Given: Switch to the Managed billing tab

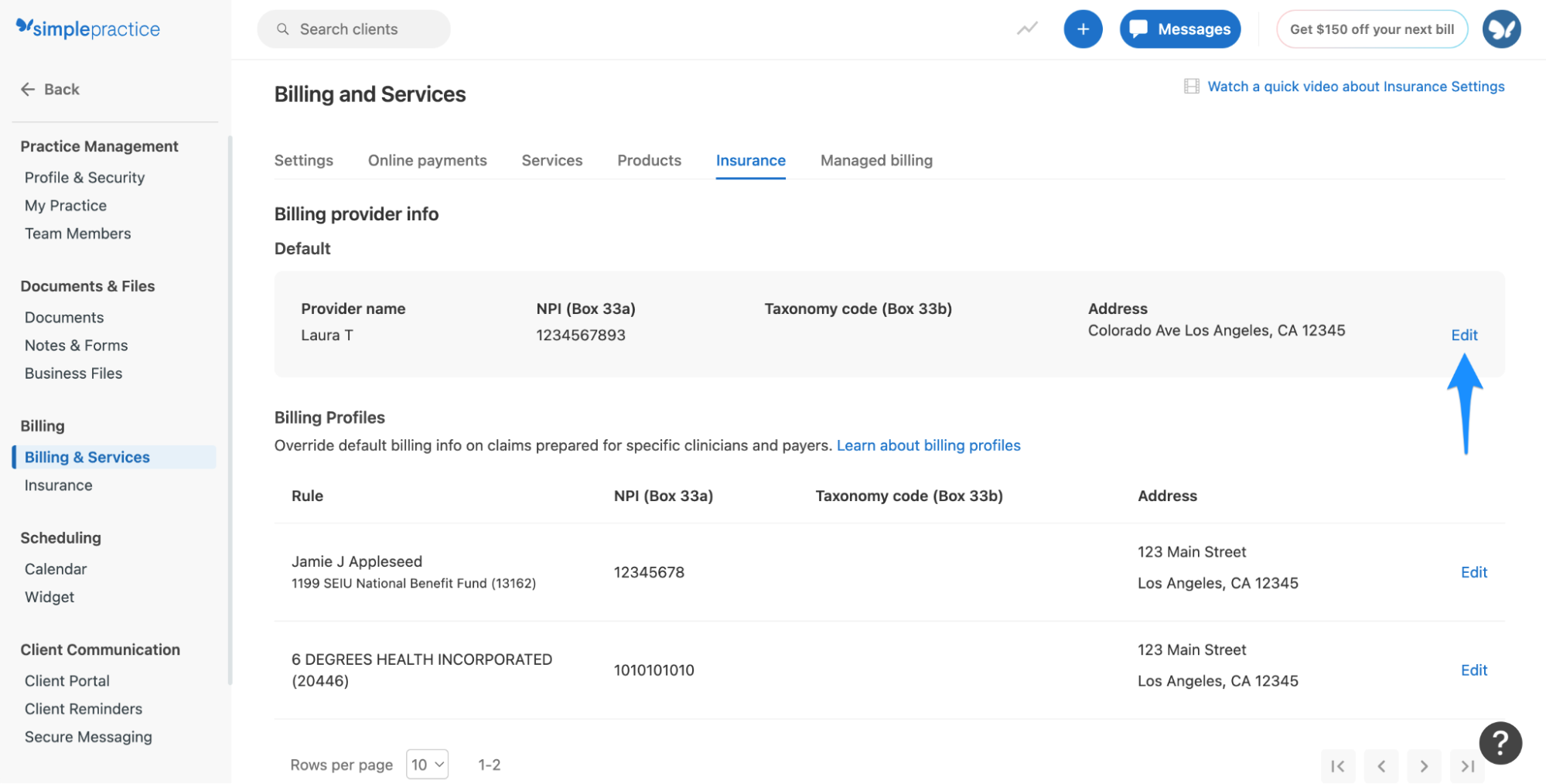Looking at the screenshot, I should tap(875, 160).
